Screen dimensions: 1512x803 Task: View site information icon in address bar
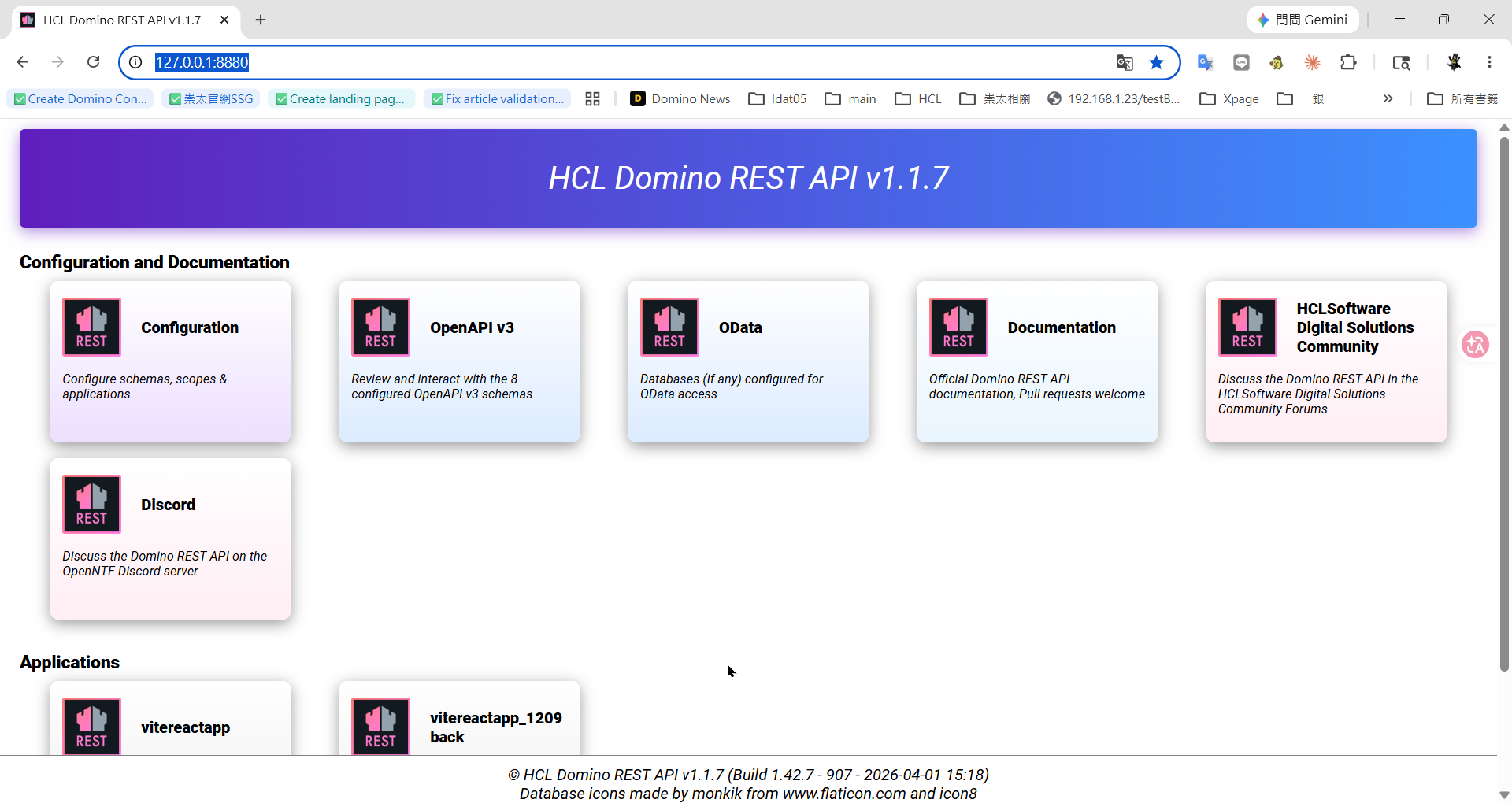click(x=135, y=62)
